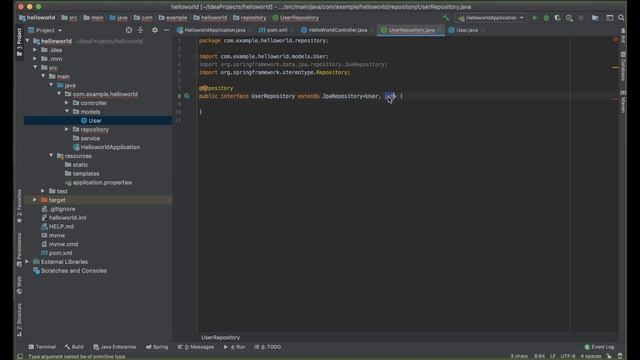Open the Build tool window
The height and width of the screenshot is (360, 640).
[74, 347]
